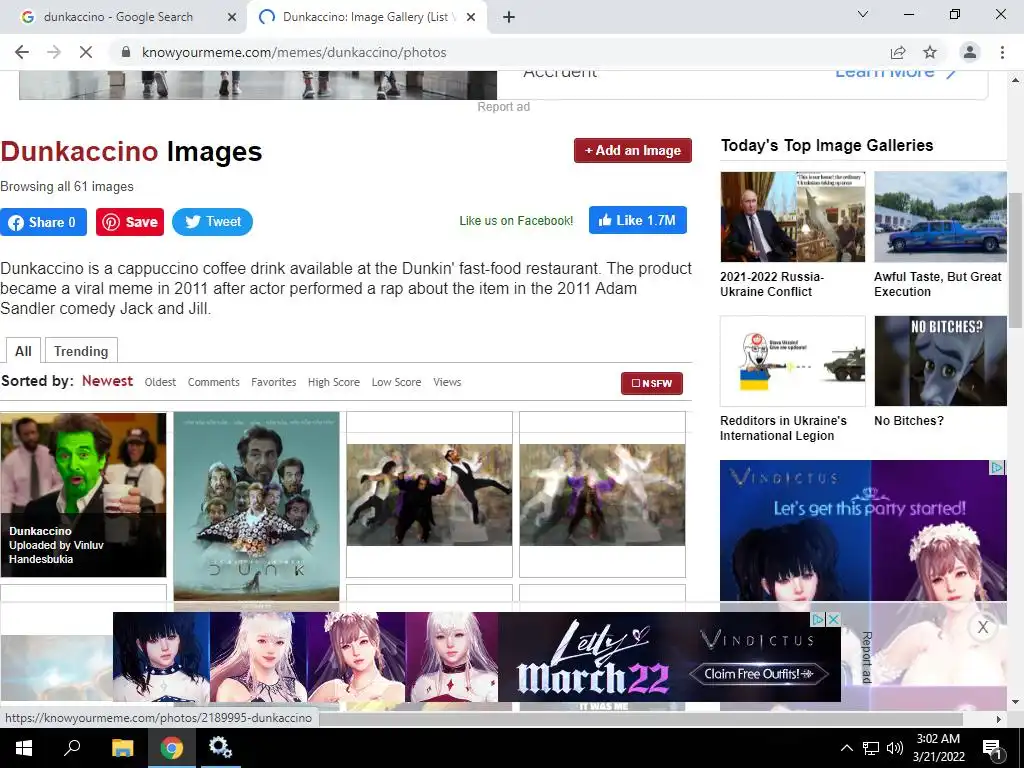The height and width of the screenshot is (768, 1024).
Task: Open volume control tray icon
Action: click(x=895, y=748)
